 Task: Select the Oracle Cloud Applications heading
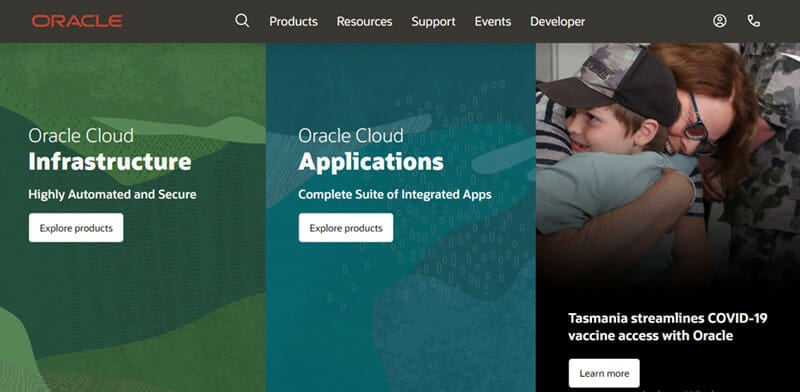[371, 150]
